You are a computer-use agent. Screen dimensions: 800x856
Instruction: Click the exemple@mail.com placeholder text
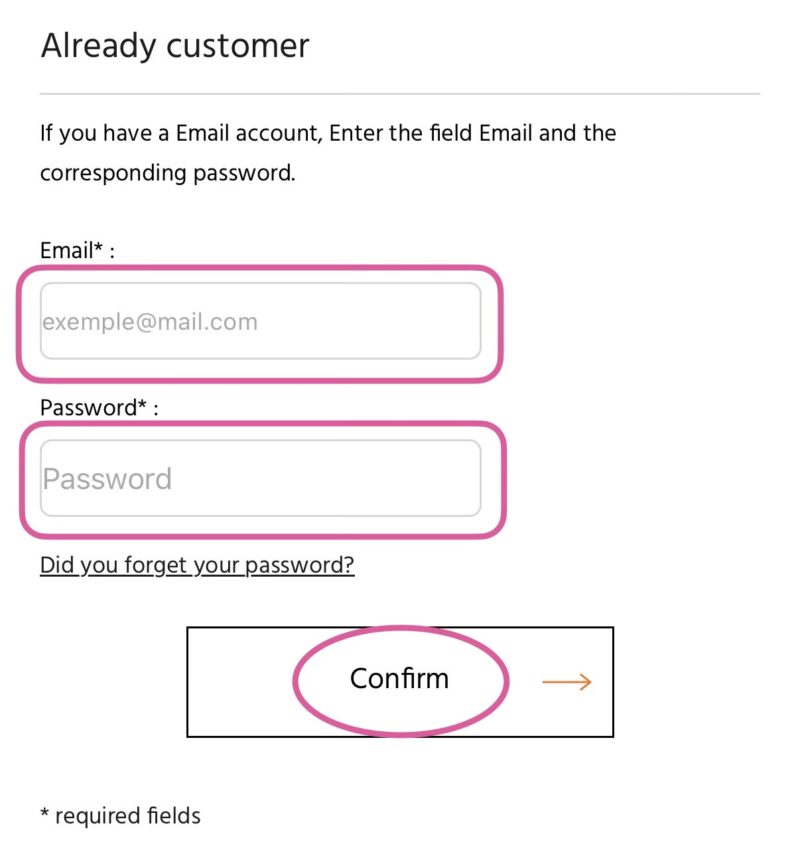click(150, 322)
